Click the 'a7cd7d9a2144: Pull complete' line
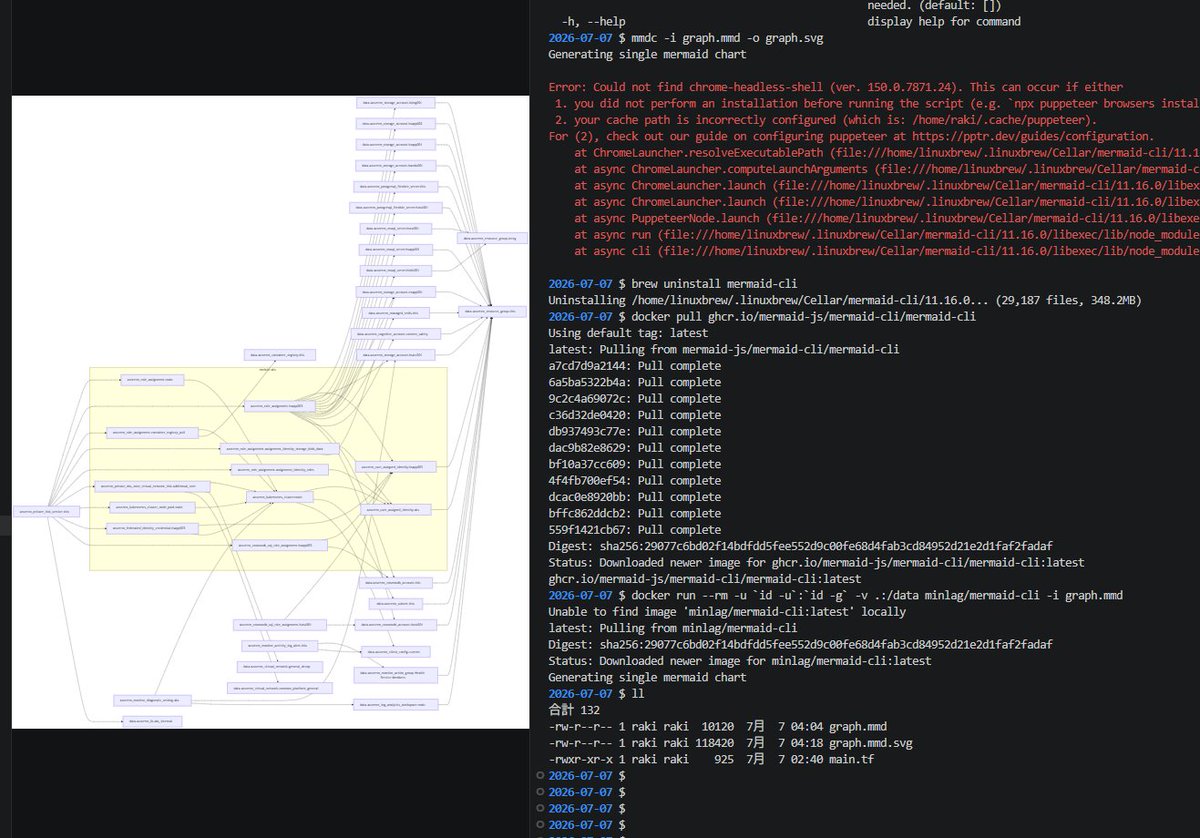1200x838 pixels. pyautogui.click(x=634, y=366)
